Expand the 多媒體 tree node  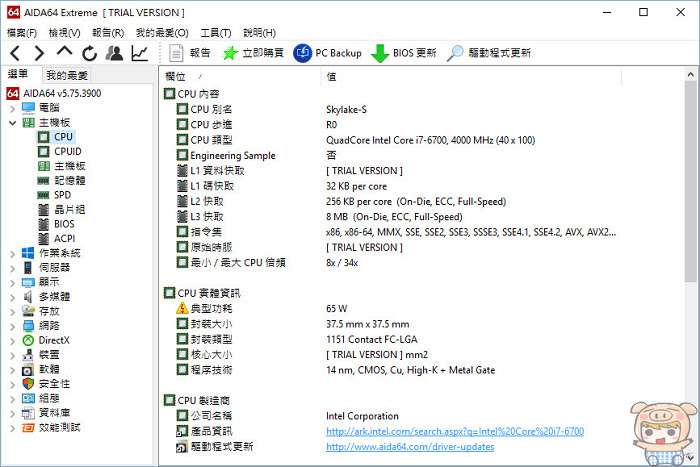click(x=12, y=297)
